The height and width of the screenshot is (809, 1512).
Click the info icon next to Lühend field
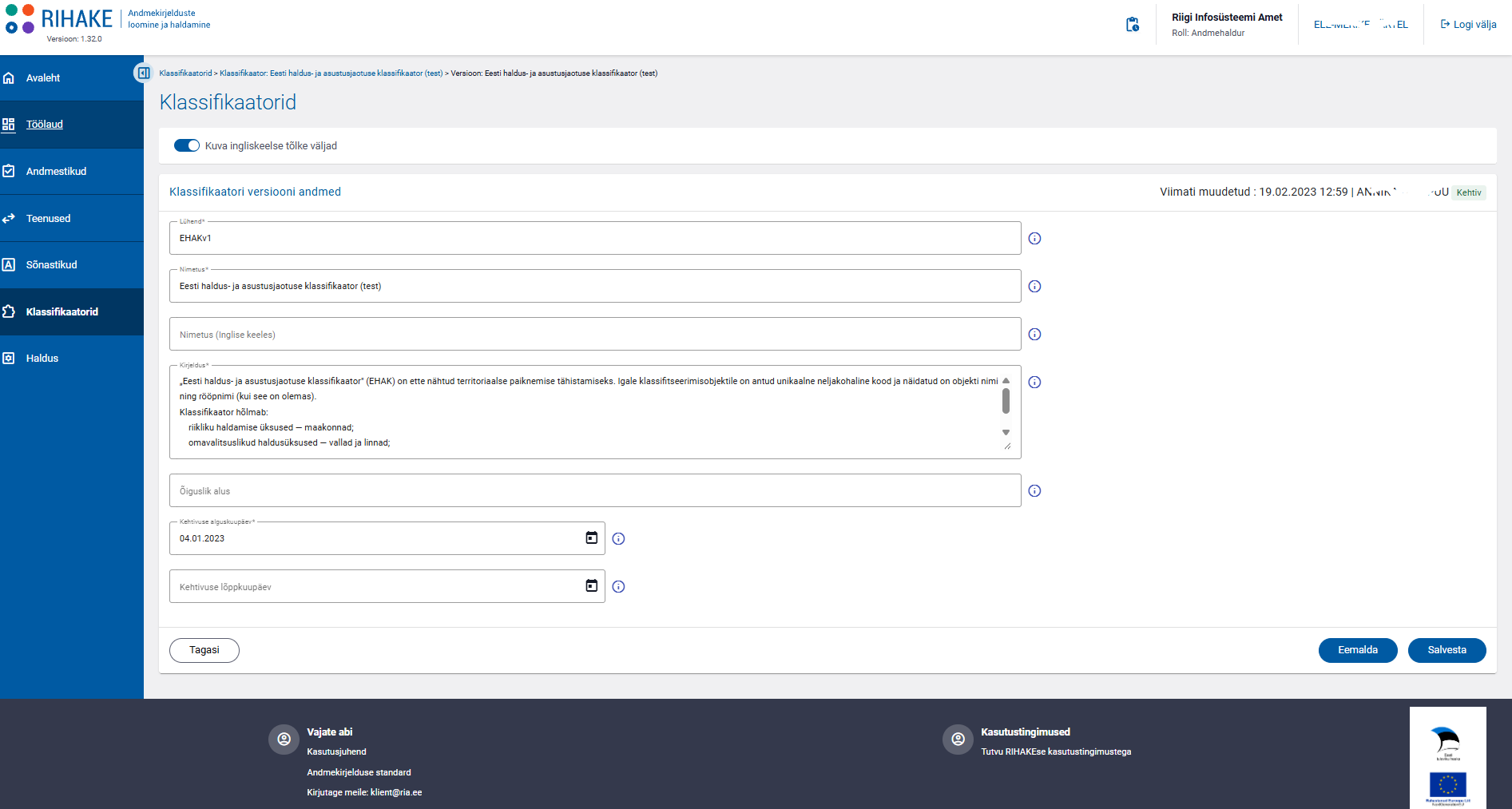pos(1034,239)
